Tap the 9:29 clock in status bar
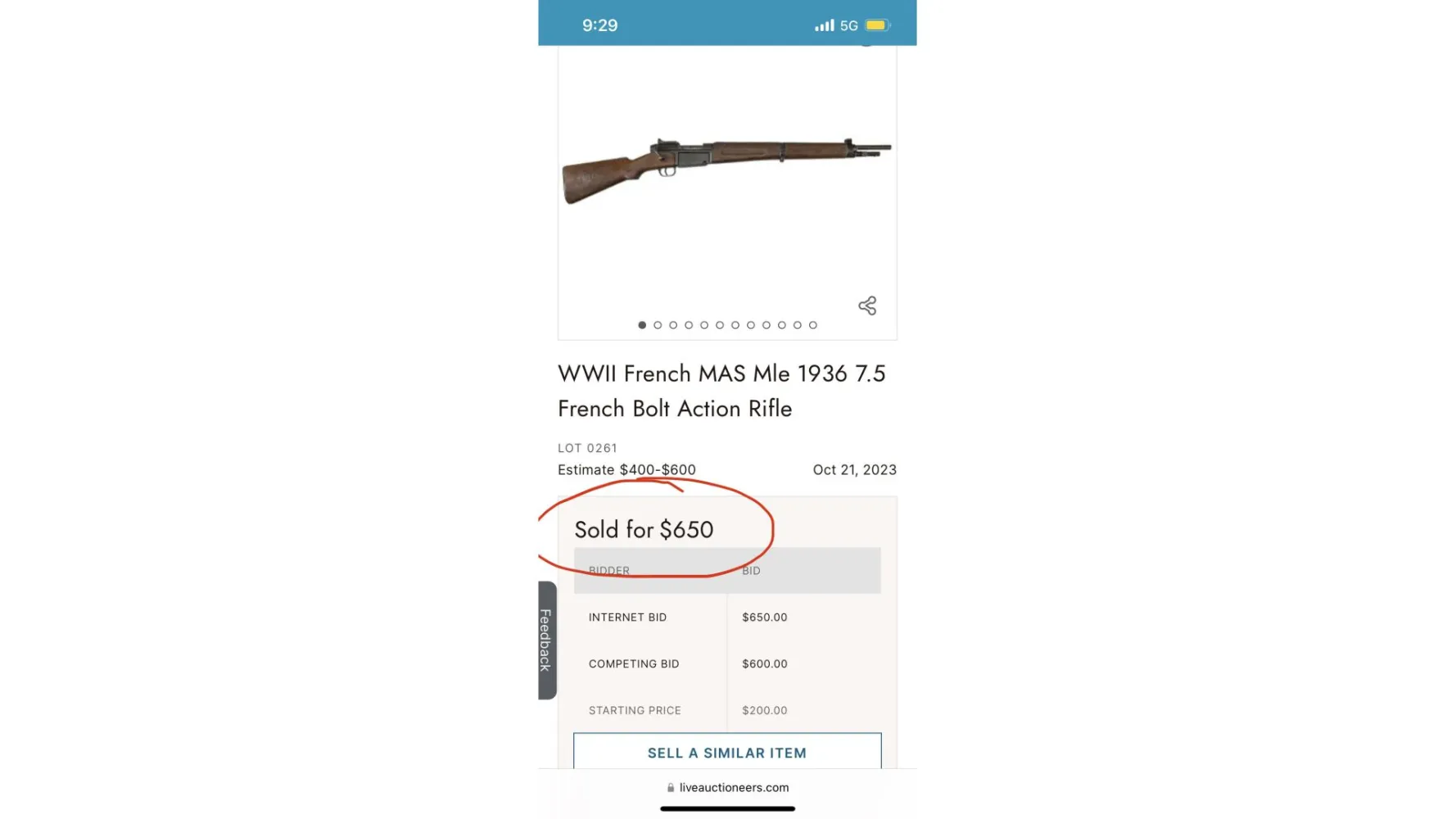The image size is (1456, 819). (599, 25)
